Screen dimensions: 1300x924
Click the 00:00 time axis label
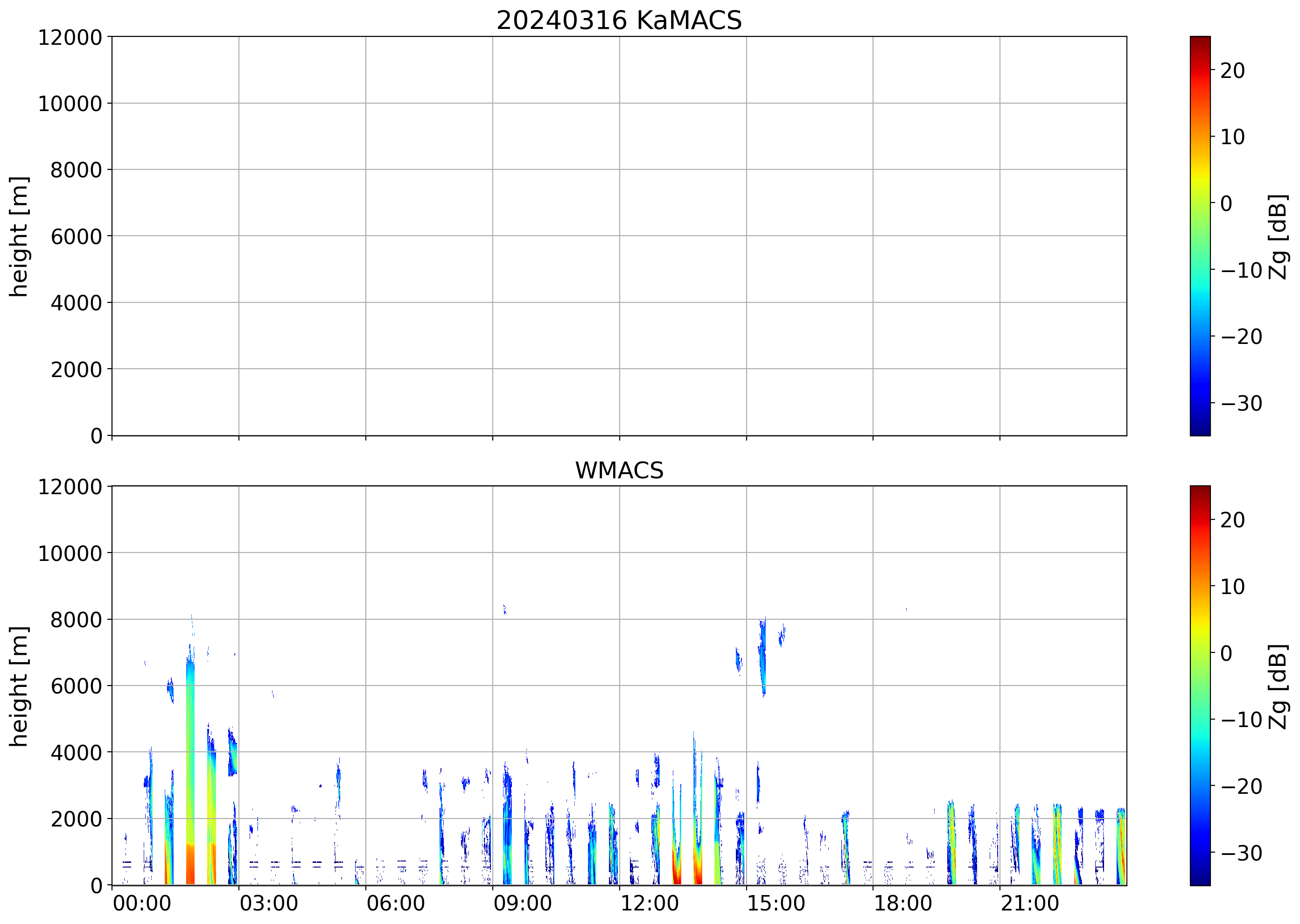click(142, 903)
